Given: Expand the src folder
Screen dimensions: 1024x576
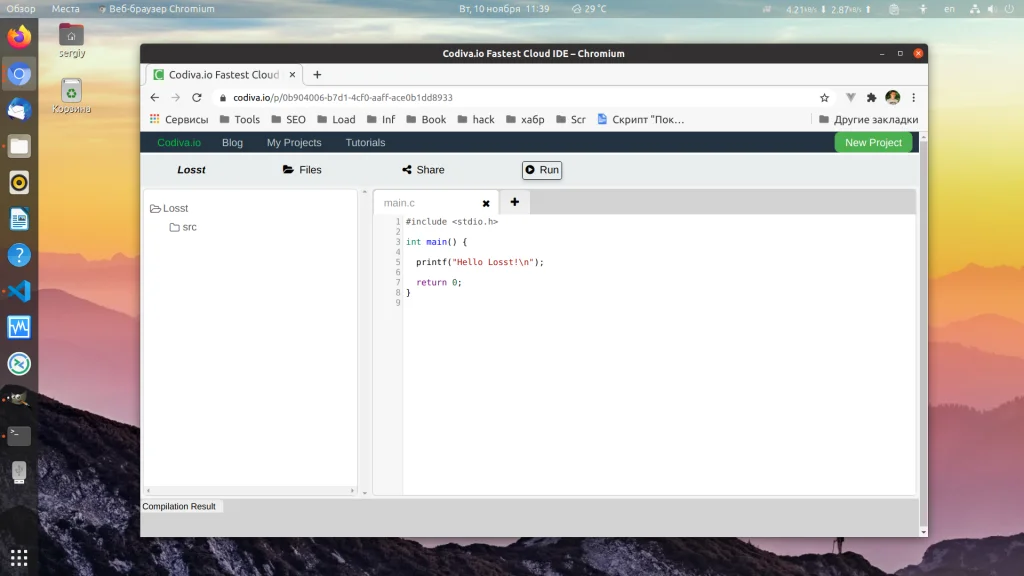Looking at the screenshot, I should coord(183,227).
